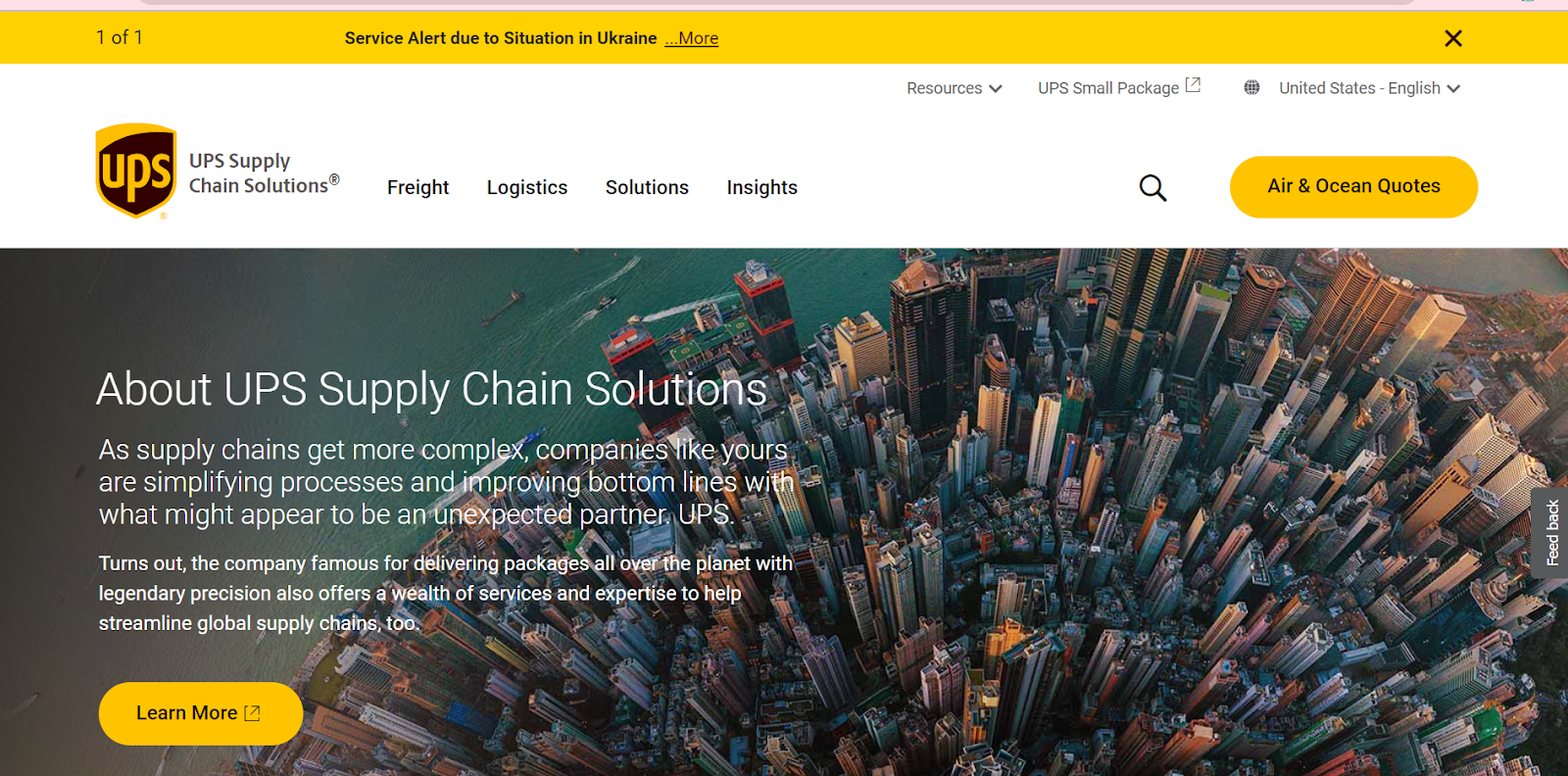Open the Insights menu
Image resolution: width=1568 pixels, height=776 pixels.
(762, 187)
